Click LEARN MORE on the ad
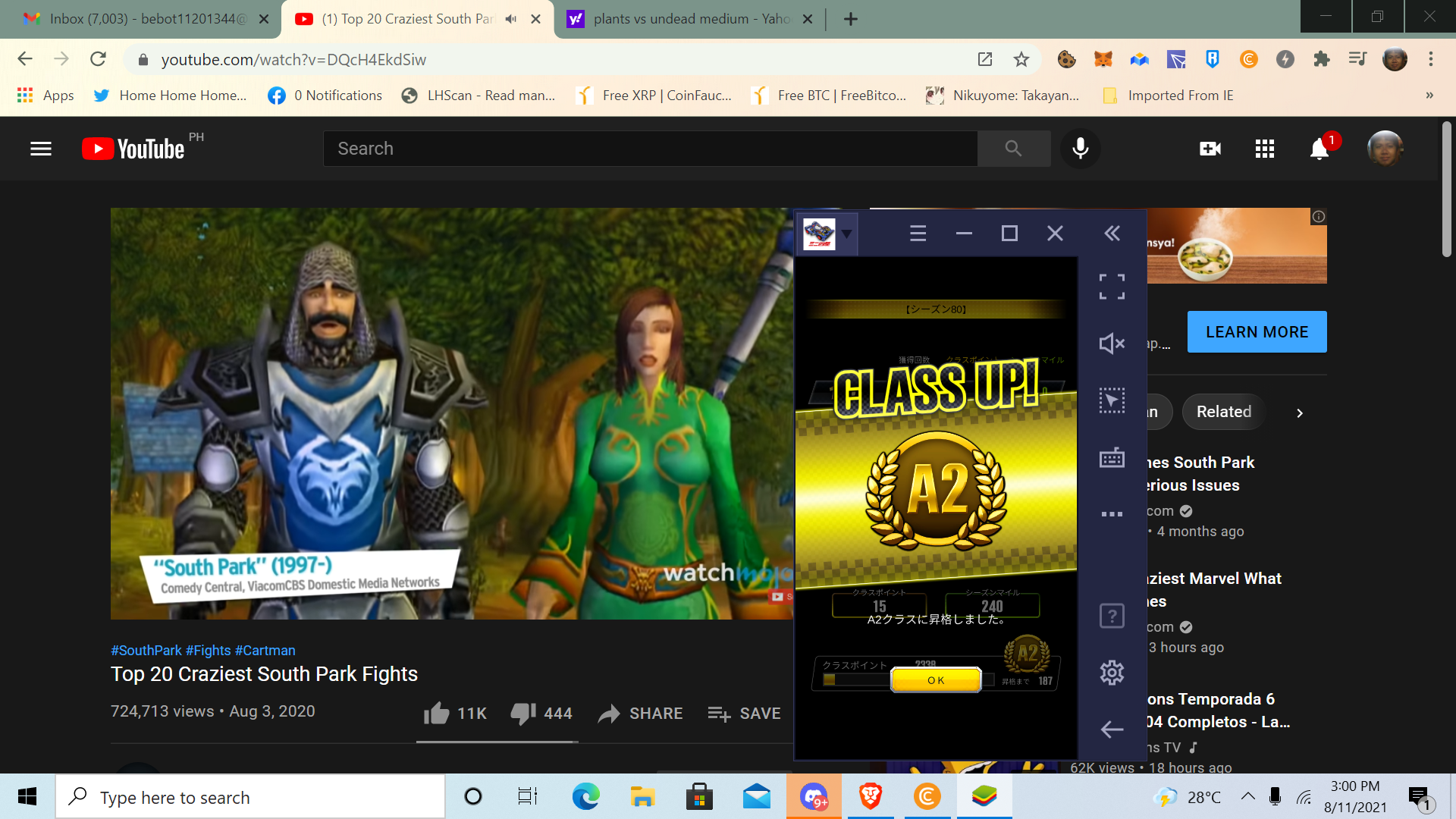 1257,332
